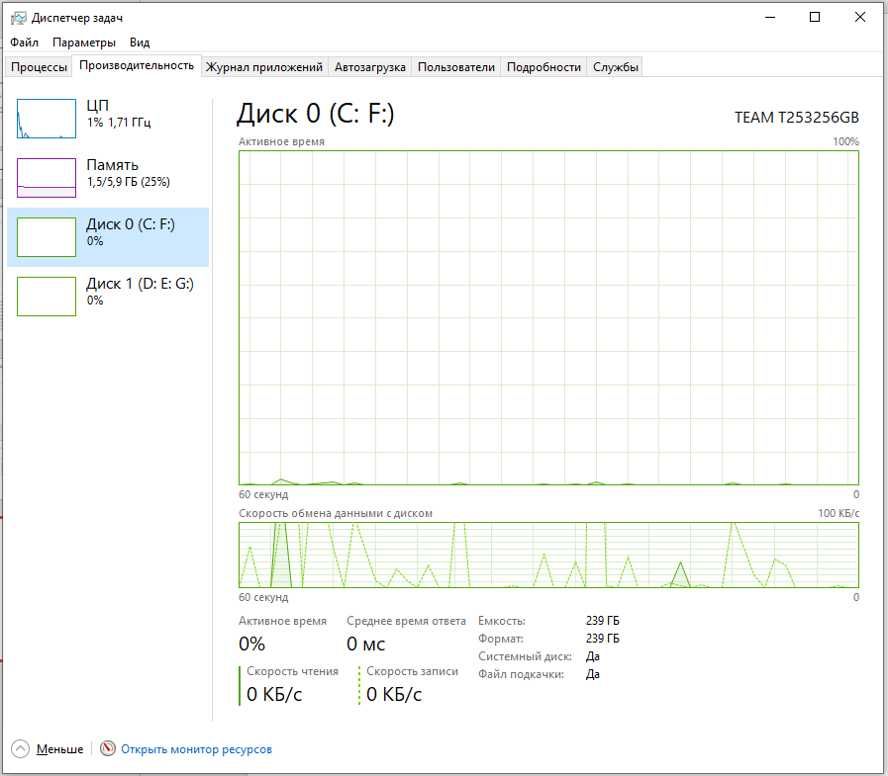Viewport: 888px width, 776px height.
Task: Select the Диск 1 mini graph thumbnail
Action: tap(46, 296)
